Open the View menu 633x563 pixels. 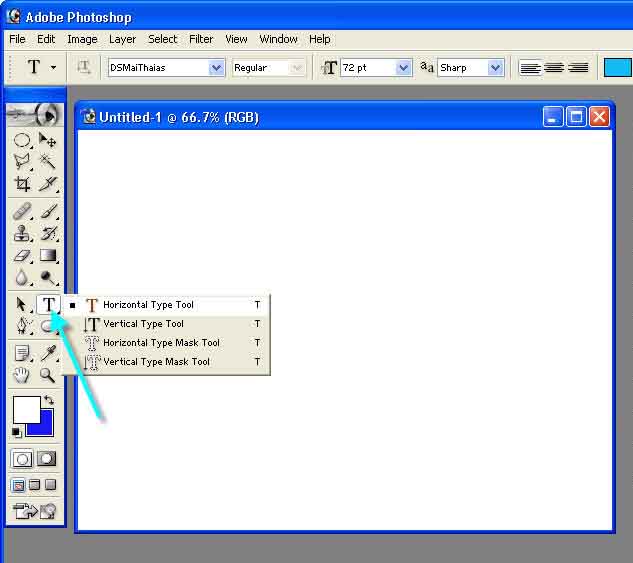[236, 39]
